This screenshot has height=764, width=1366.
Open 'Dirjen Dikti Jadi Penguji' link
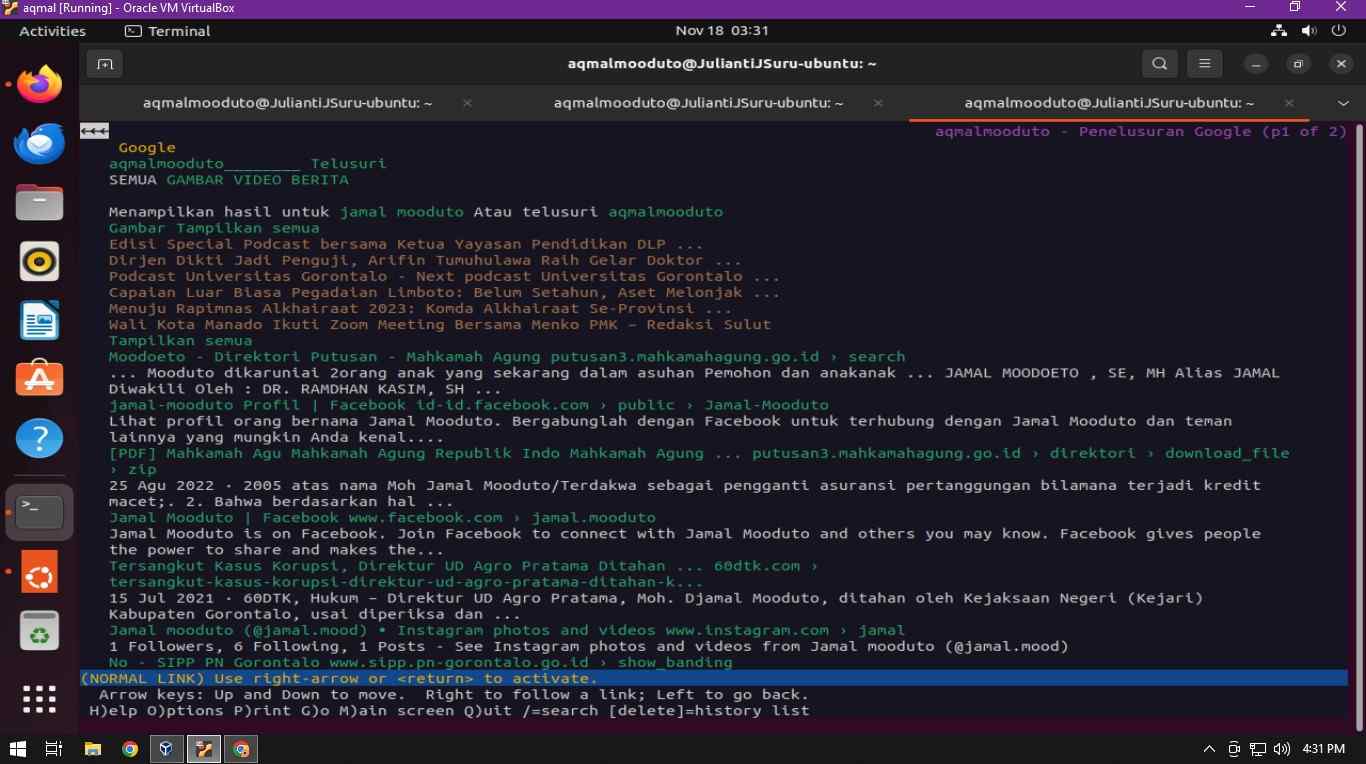click(x=425, y=260)
